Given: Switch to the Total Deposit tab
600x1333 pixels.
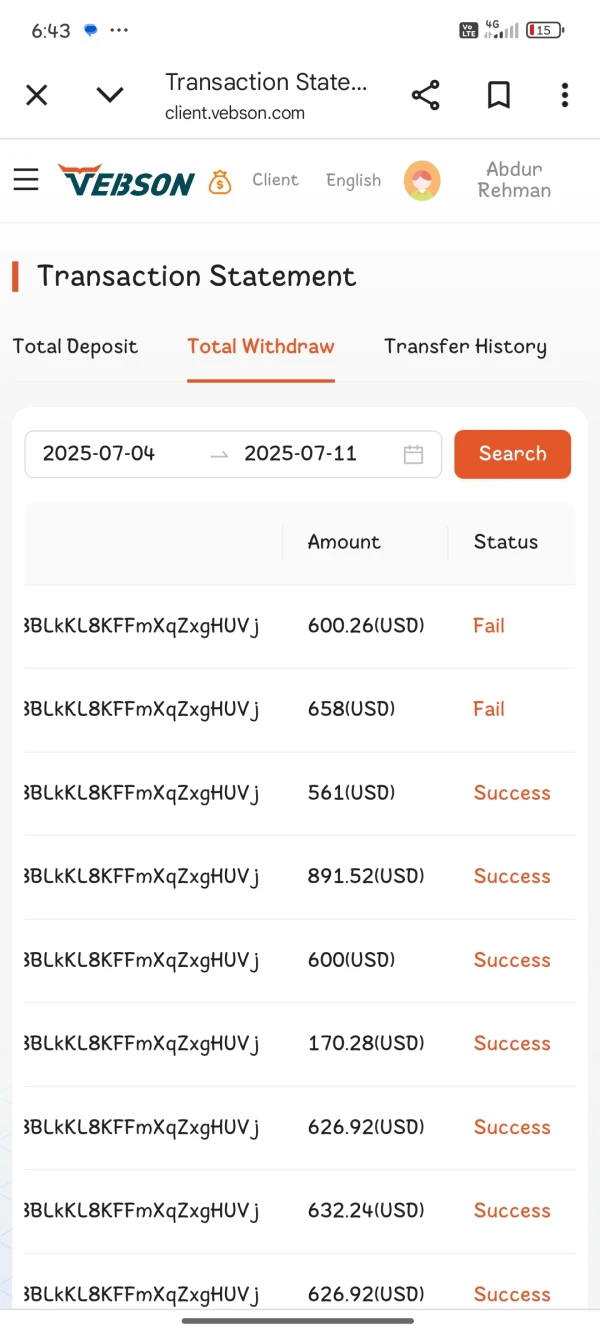Looking at the screenshot, I should pyautogui.click(x=75, y=347).
